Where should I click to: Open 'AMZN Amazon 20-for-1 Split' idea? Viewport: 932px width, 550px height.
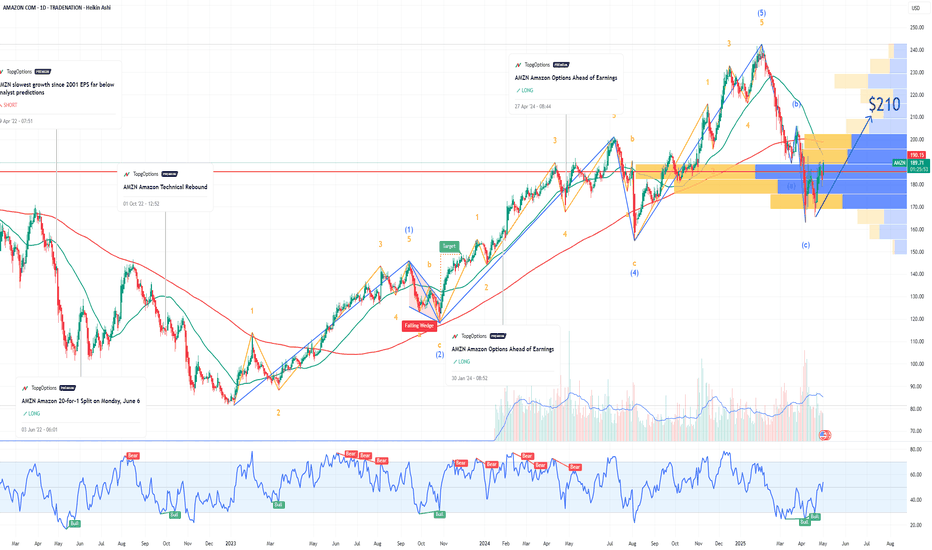81,401
